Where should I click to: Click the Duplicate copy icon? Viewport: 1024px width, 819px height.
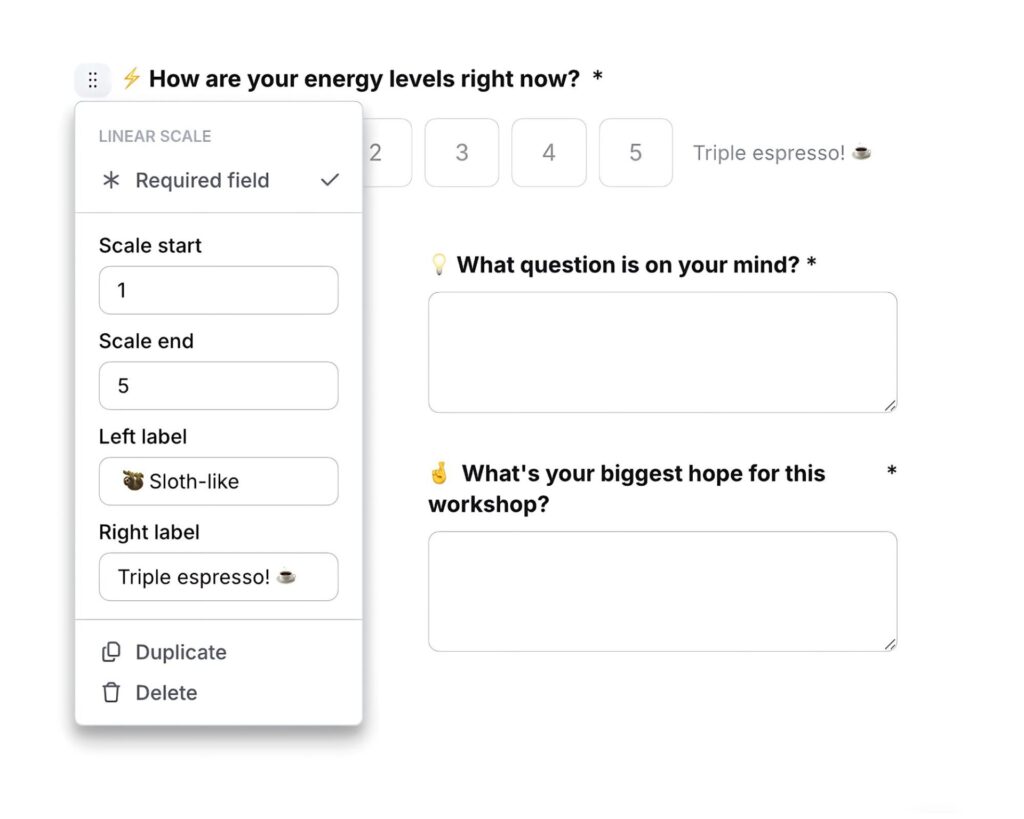[111, 653]
